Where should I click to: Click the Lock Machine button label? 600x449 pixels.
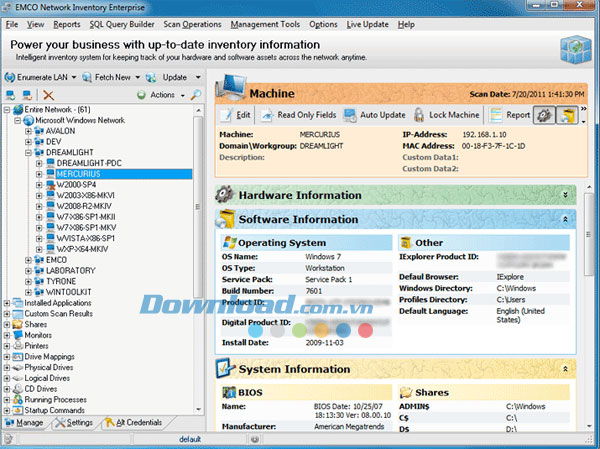point(454,115)
